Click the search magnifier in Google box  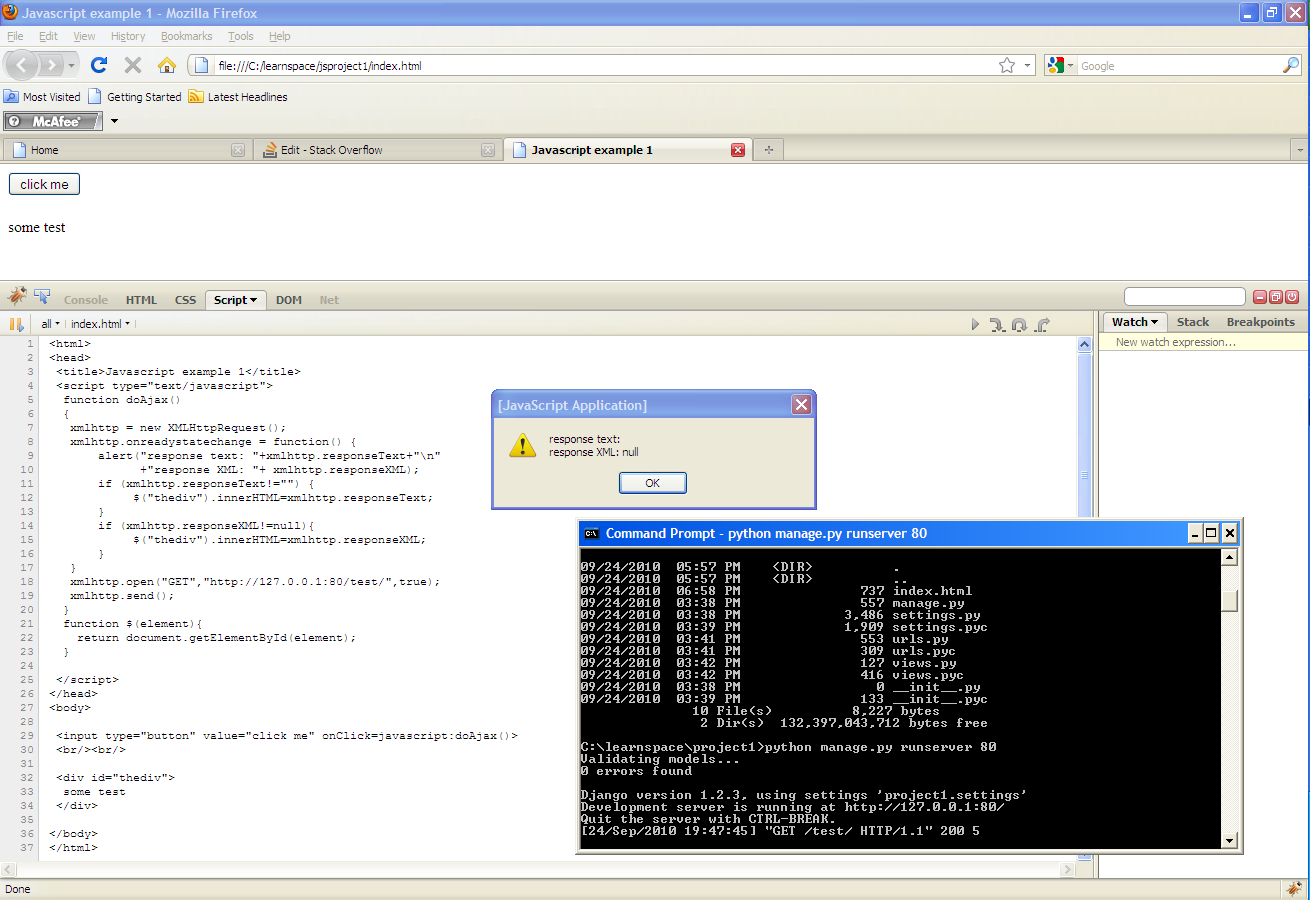click(1291, 65)
